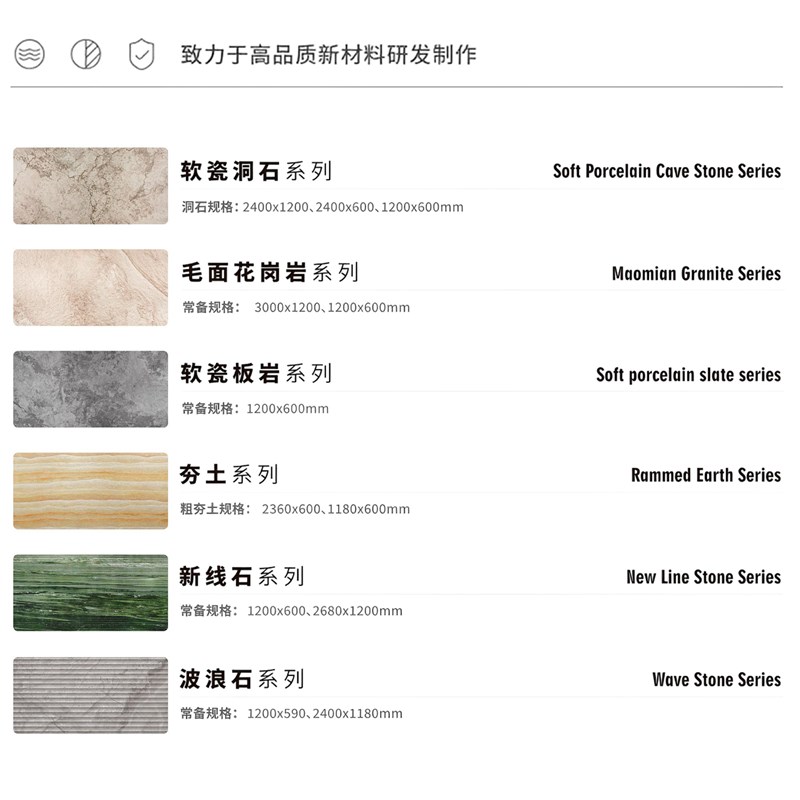Open the 波浪石系列 heading
Screen dimensions: 800x800
(242, 679)
